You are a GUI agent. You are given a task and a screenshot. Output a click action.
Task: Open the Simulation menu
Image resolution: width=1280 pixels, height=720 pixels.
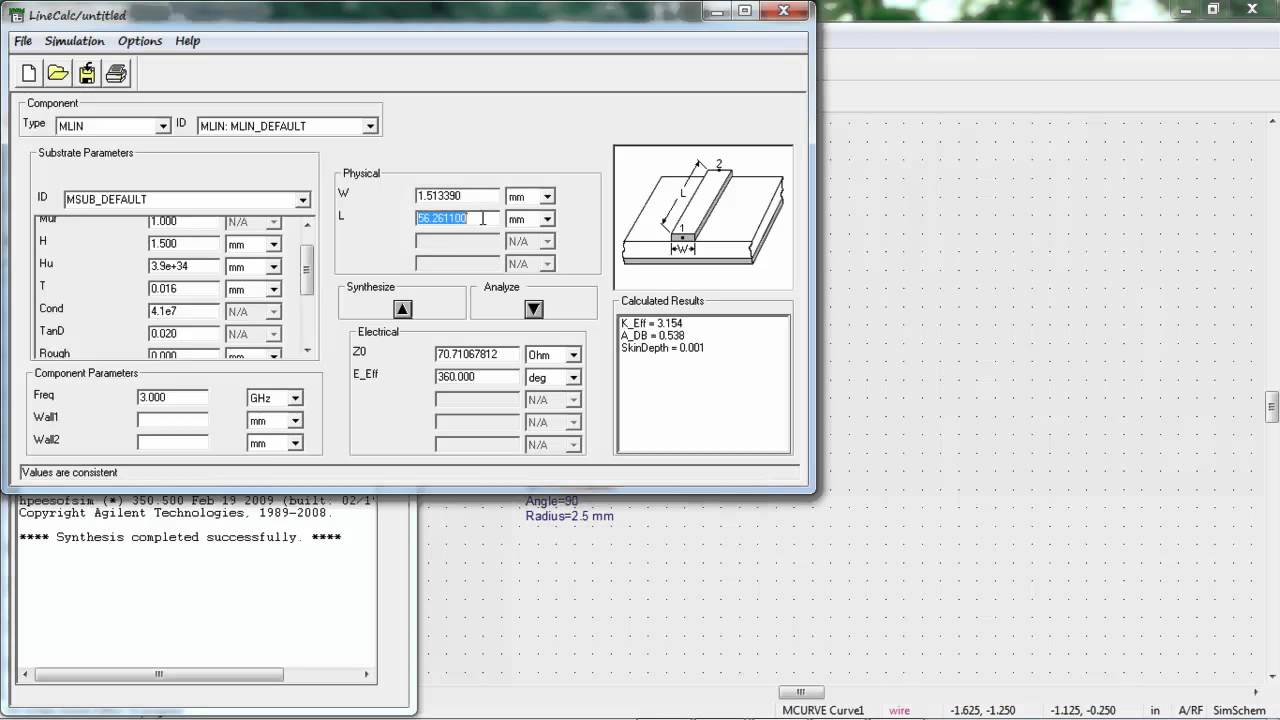pyautogui.click(x=74, y=41)
